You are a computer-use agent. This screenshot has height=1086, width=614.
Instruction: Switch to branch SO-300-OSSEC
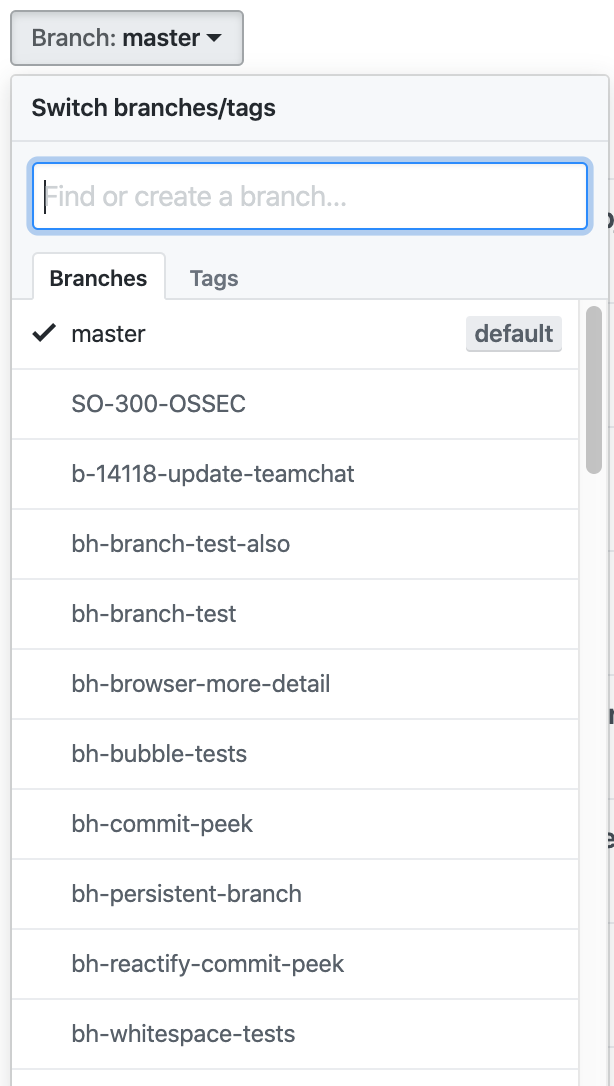click(x=158, y=404)
